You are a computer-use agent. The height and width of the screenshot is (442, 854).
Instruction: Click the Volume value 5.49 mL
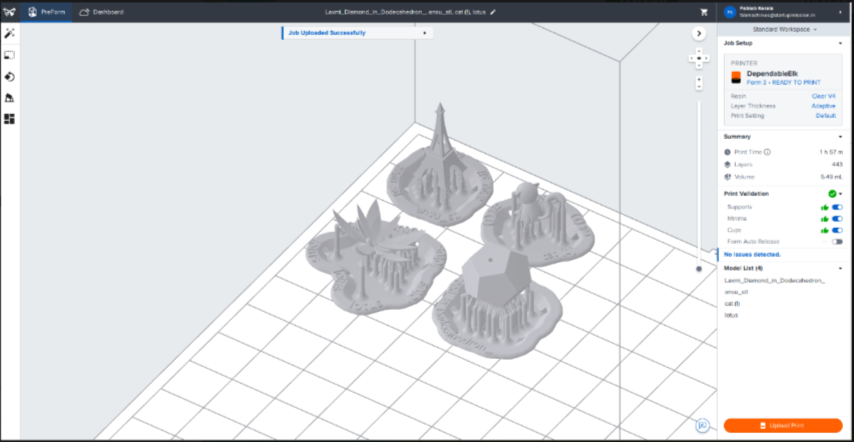(833, 177)
